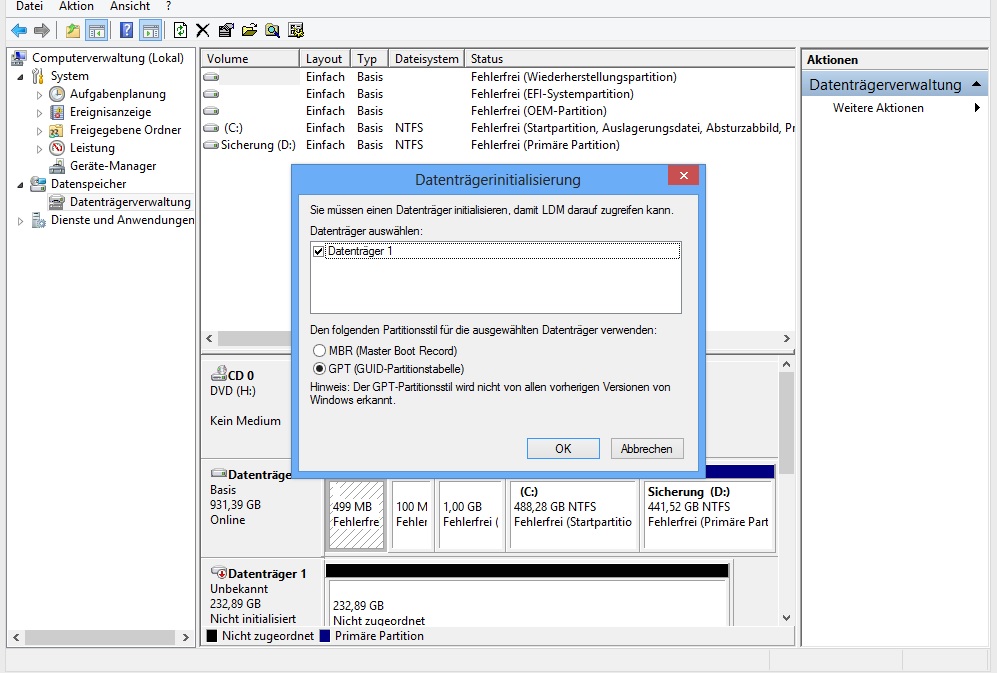Click the Computerverwaltung (Lokal) root icon
997x673 pixels.
click(19, 58)
